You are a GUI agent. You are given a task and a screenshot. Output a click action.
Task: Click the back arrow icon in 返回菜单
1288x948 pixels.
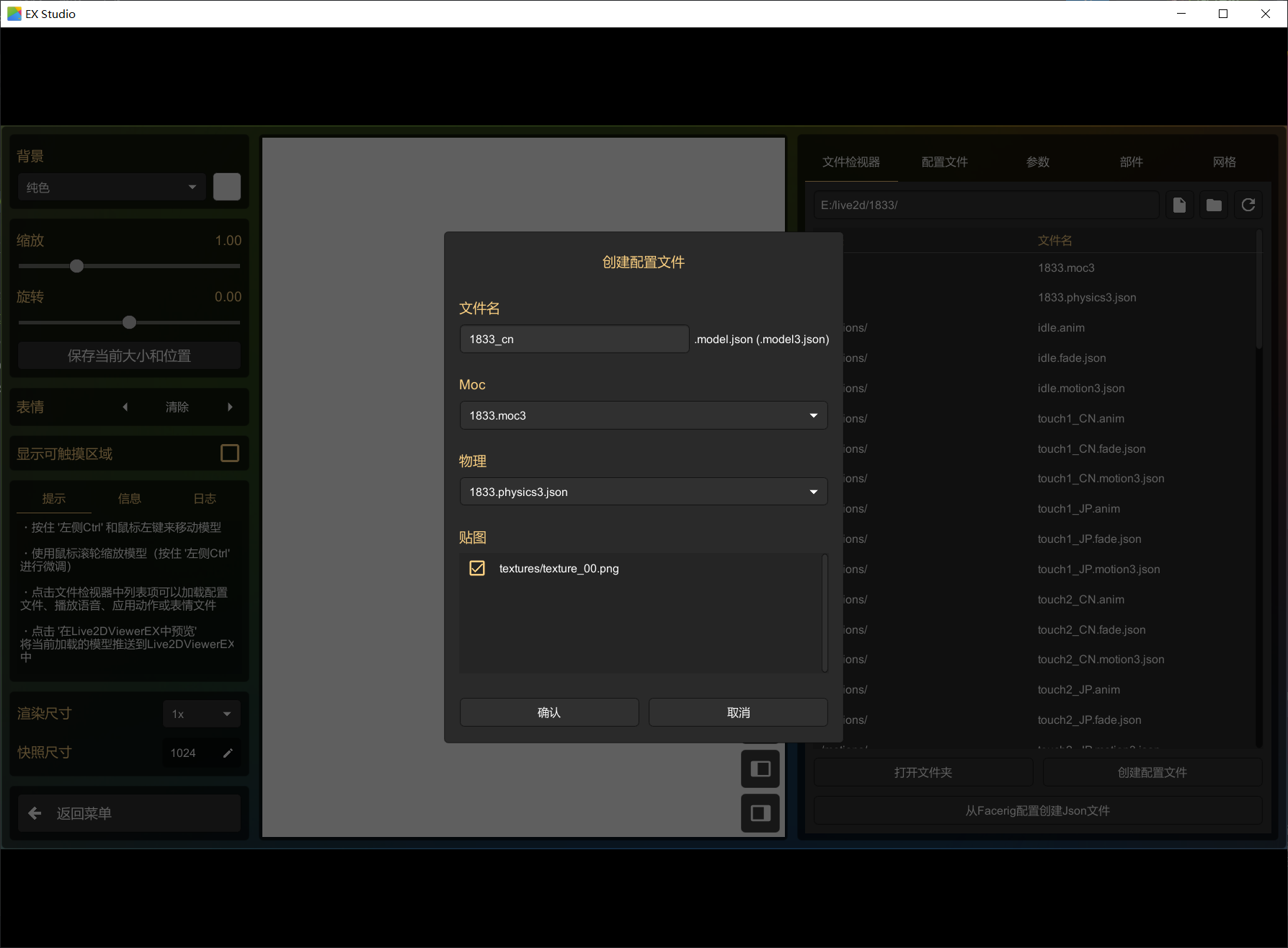click(35, 813)
